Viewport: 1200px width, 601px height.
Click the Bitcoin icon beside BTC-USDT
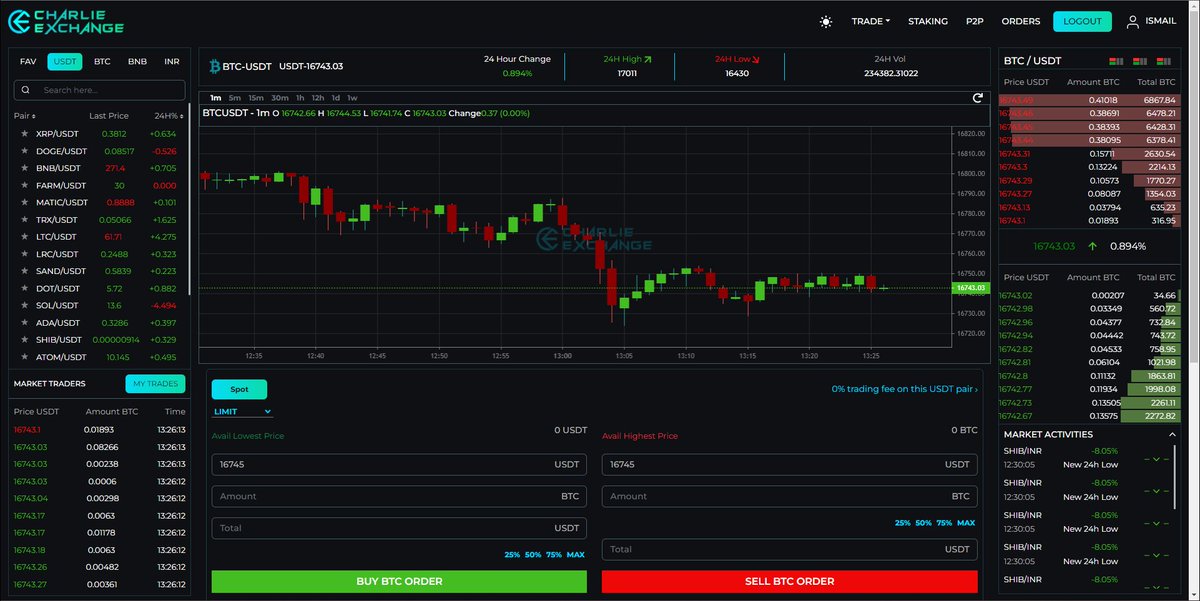[x=214, y=67]
